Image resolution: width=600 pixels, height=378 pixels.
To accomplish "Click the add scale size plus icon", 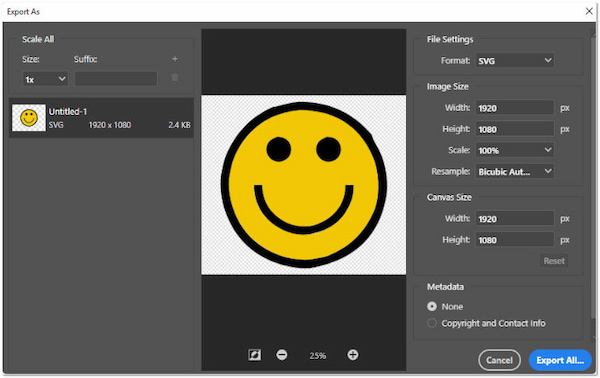I will point(174,59).
